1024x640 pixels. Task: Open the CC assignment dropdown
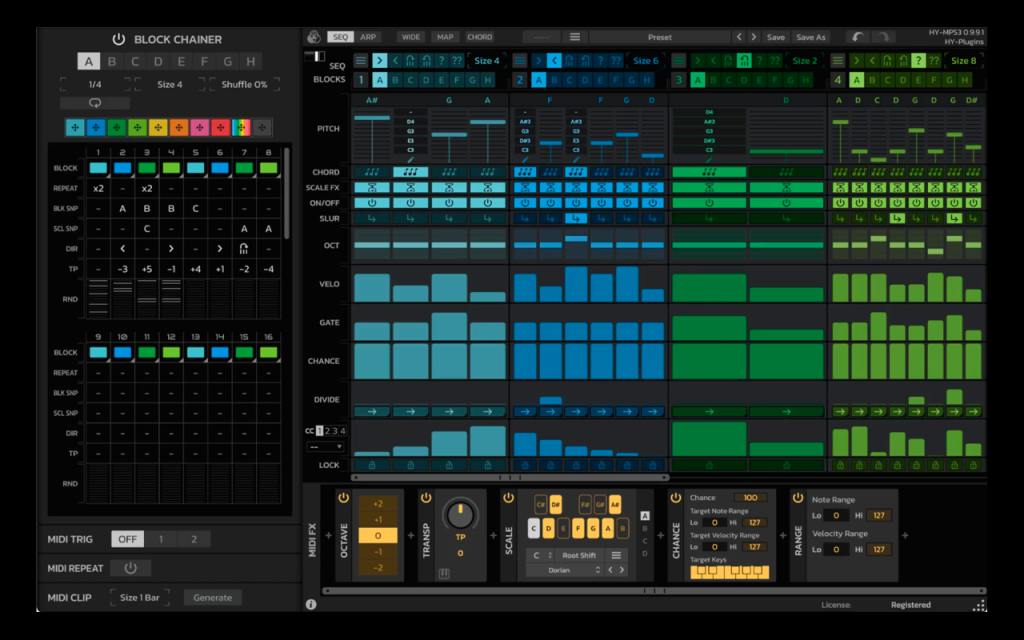coord(325,447)
